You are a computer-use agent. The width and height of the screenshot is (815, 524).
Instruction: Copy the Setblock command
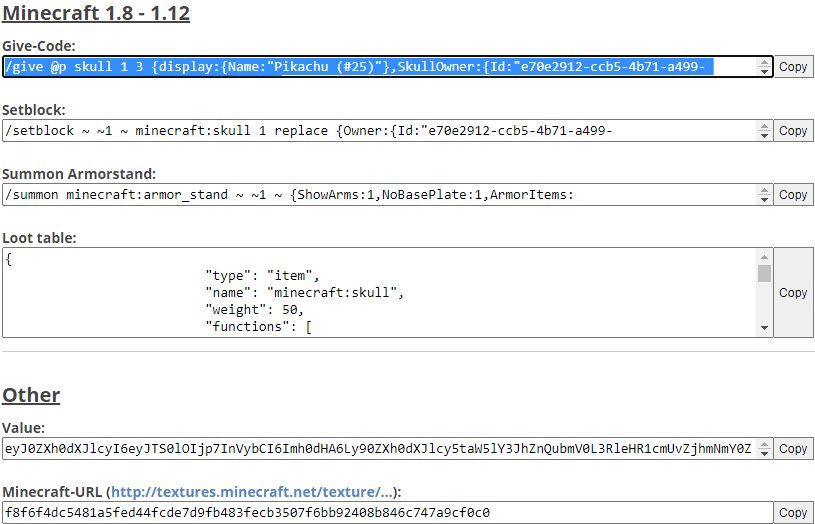(793, 131)
